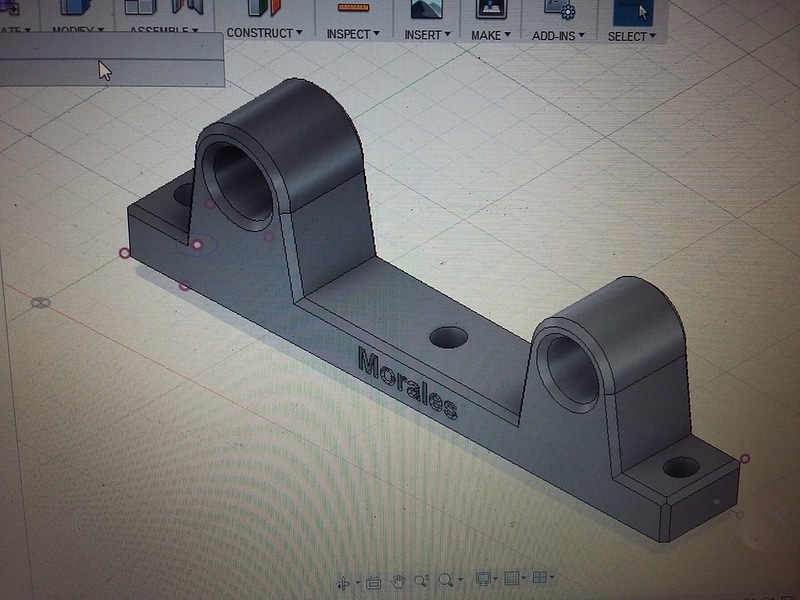Click the Construct offset plane icon
800x600 pixels.
point(264,8)
